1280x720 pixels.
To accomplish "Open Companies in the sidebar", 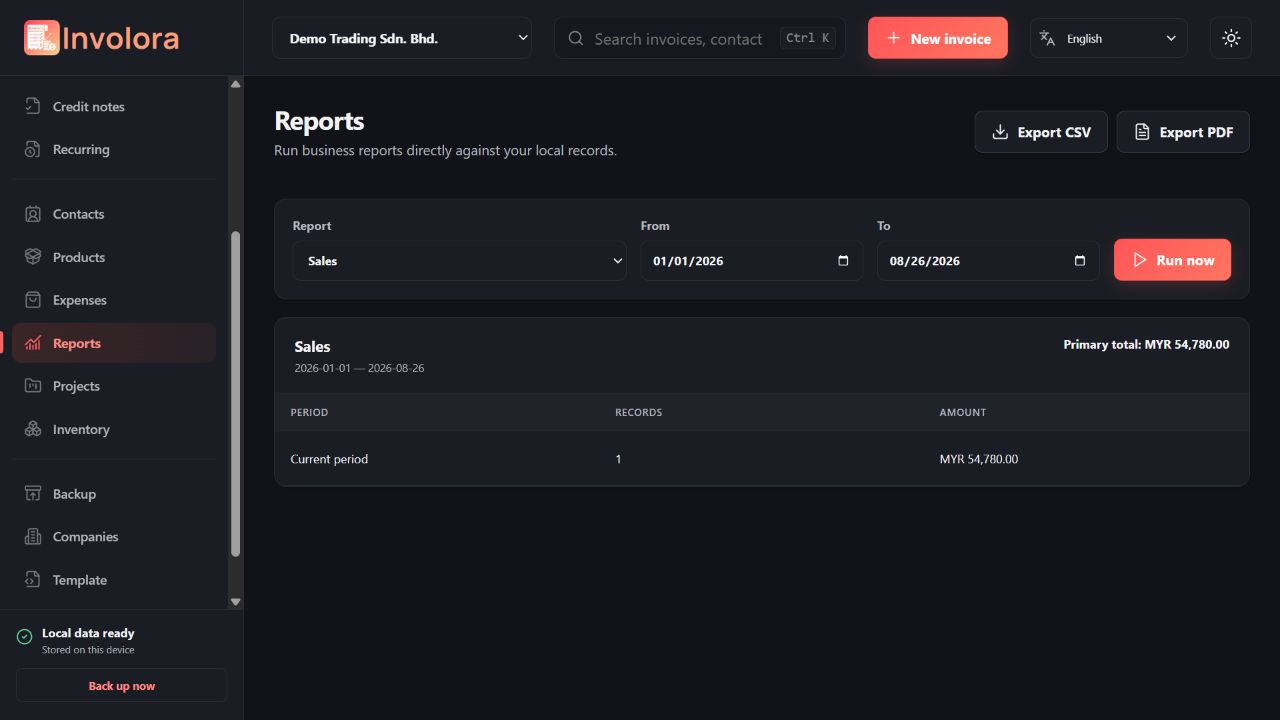I will pos(114,537).
